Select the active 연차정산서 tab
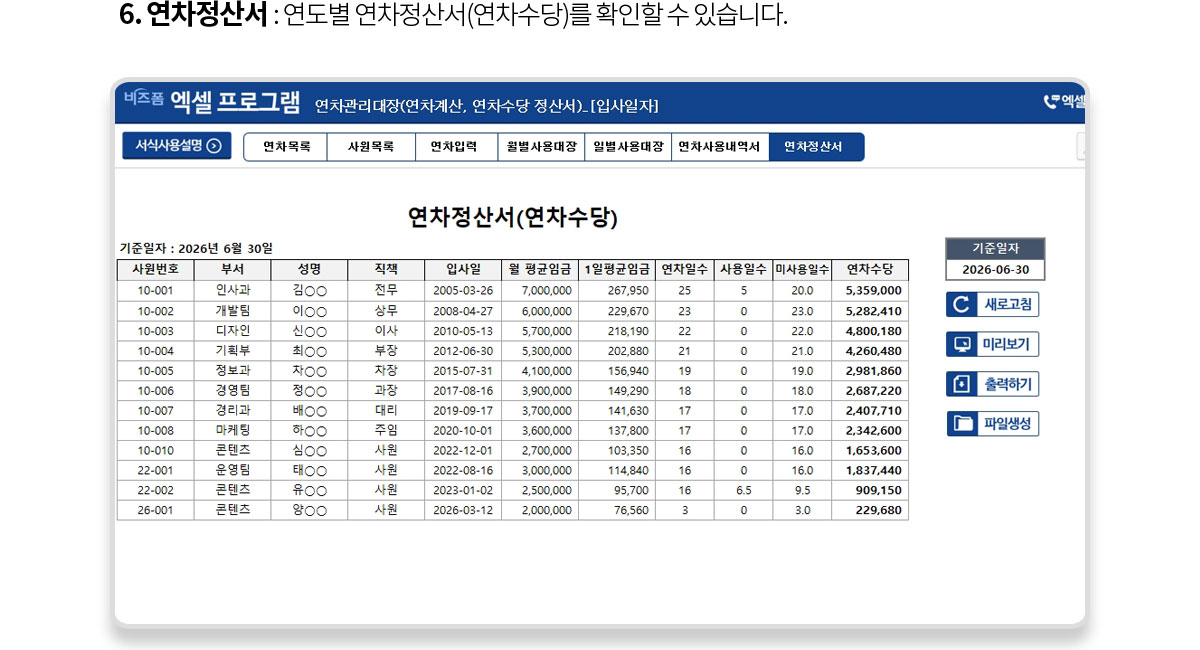Image resolution: width=1200 pixels, height=650 pixels. click(x=815, y=147)
